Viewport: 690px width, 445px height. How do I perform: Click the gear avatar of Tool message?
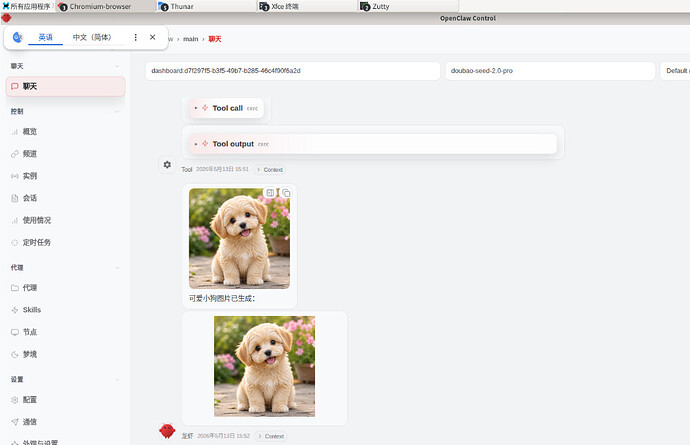(x=167, y=165)
